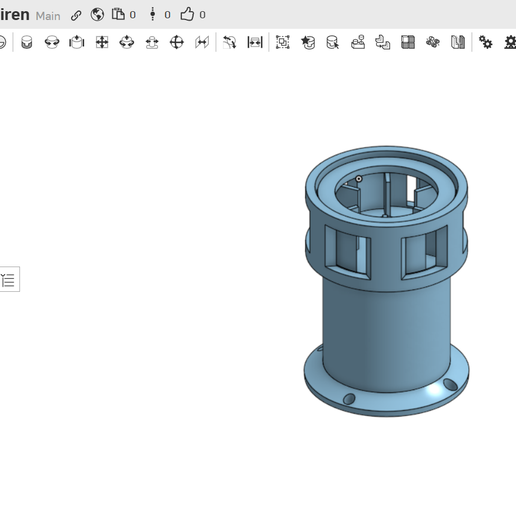Click the thumbs-up like icon
This screenshot has height=516, width=516.
pos(187,15)
